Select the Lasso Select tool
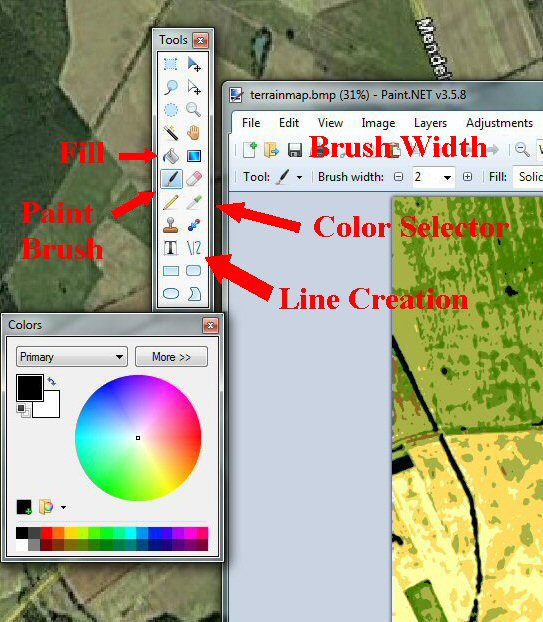Screen dimensions: 543x622 click(x=171, y=87)
